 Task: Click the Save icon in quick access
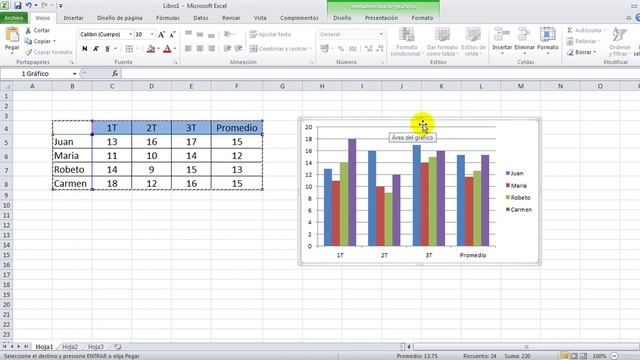18,6
